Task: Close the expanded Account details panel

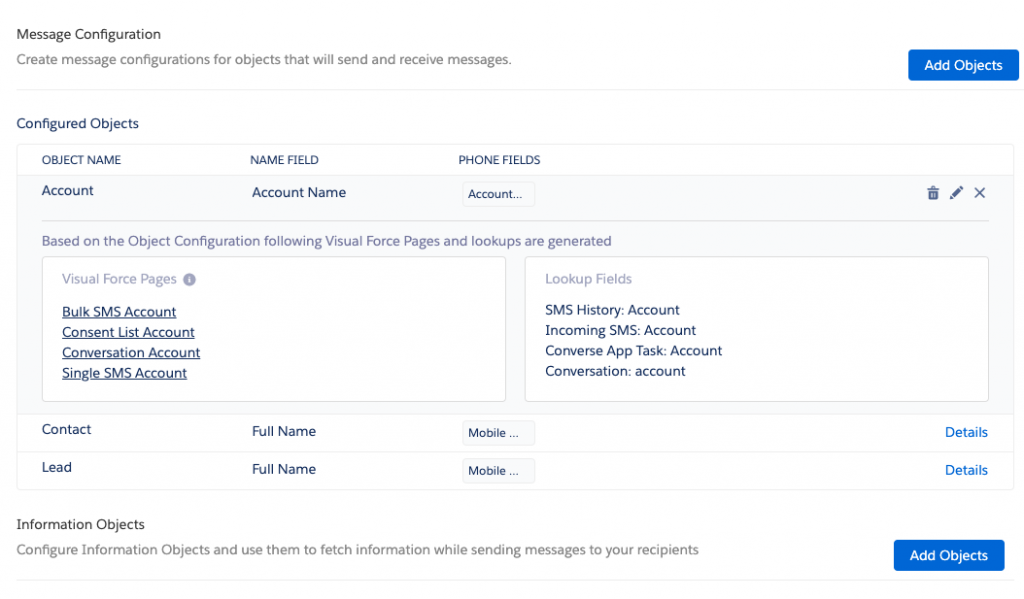Action: pos(980,192)
